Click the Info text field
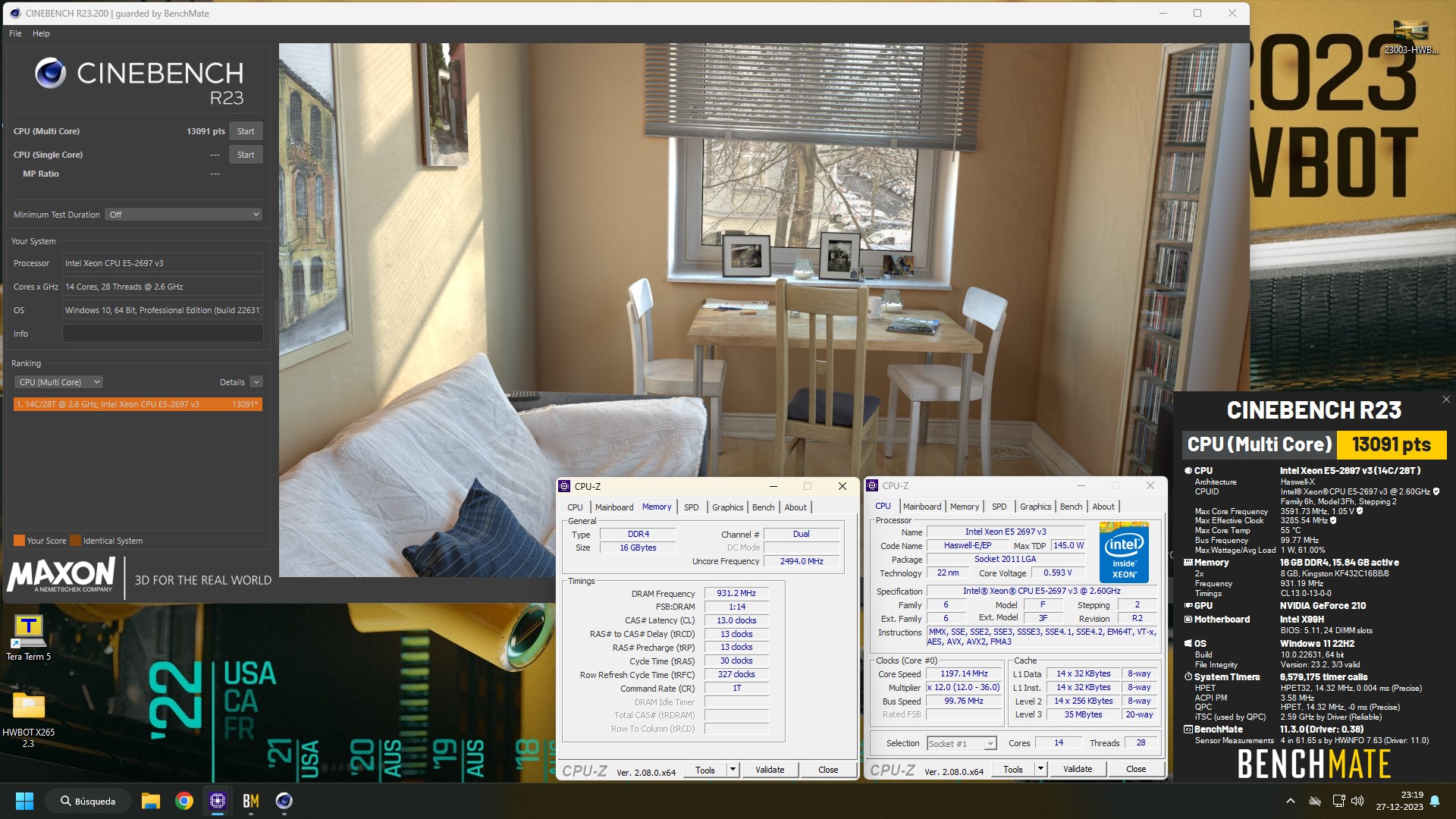The width and height of the screenshot is (1456, 819). point(162,334)
